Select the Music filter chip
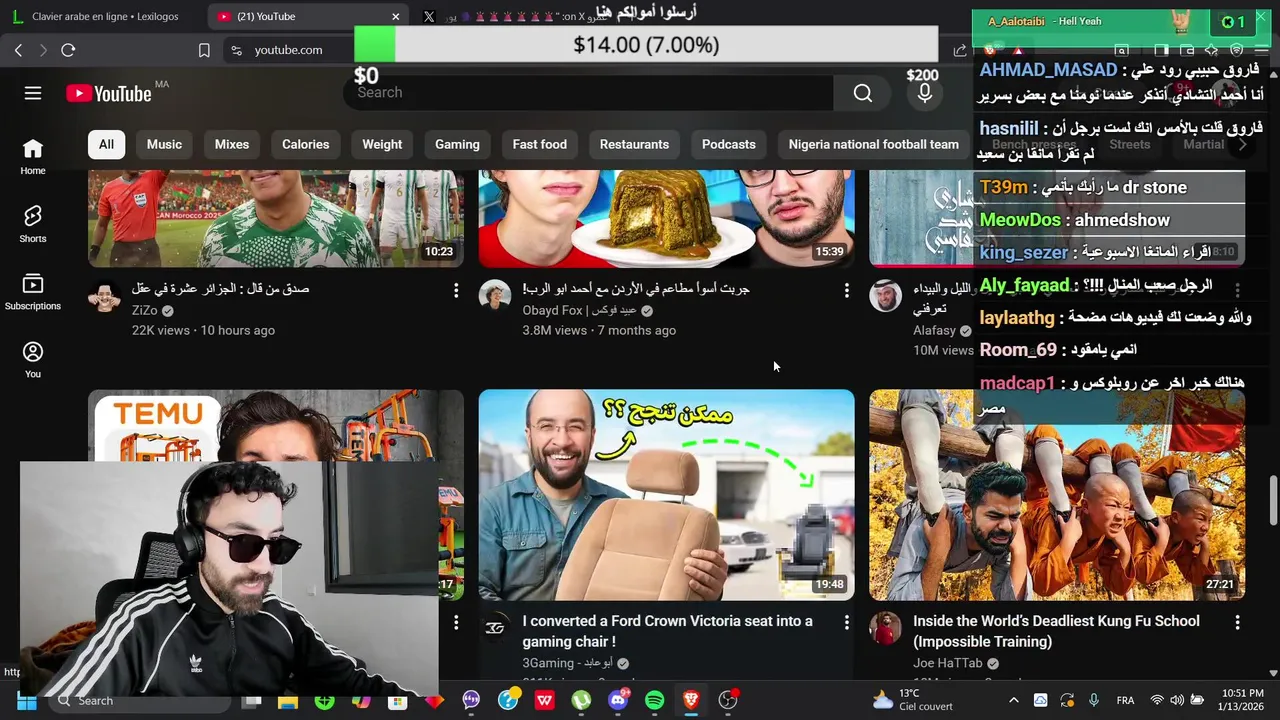 point(164,144)
